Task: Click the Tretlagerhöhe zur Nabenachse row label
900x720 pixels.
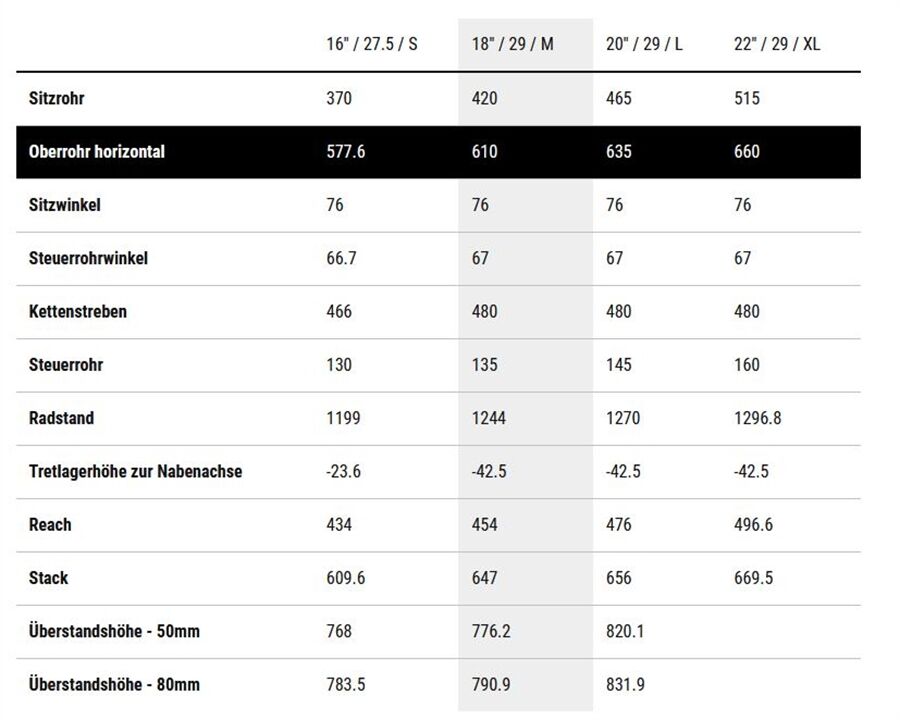Action: coord(135,471)
